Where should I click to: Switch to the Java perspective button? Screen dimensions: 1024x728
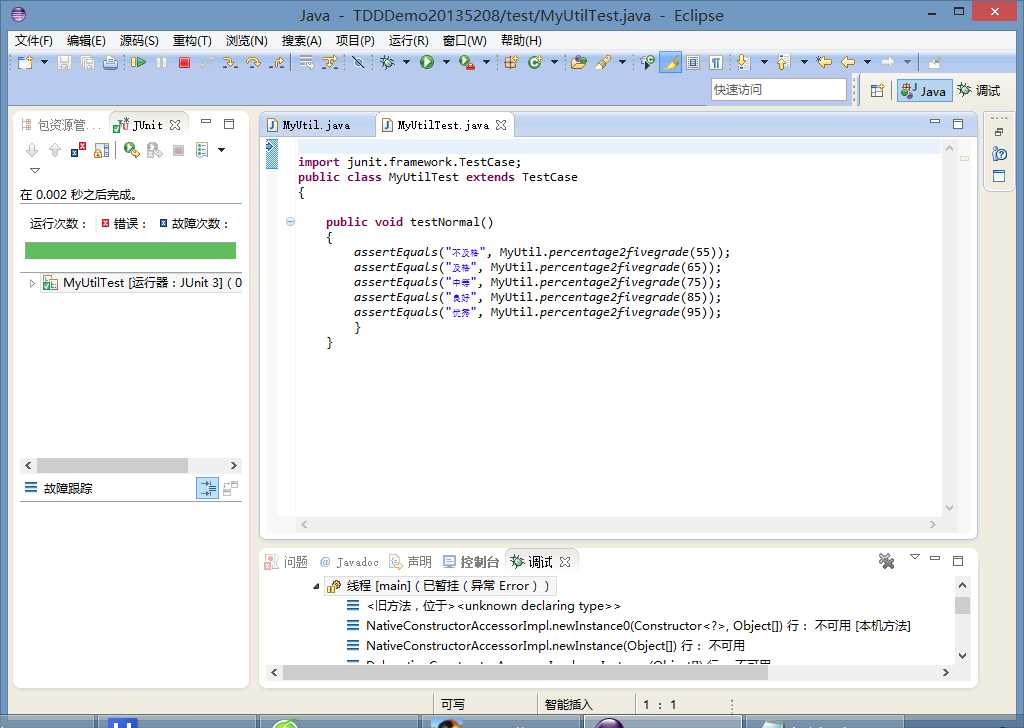click(x=923, y=91)
